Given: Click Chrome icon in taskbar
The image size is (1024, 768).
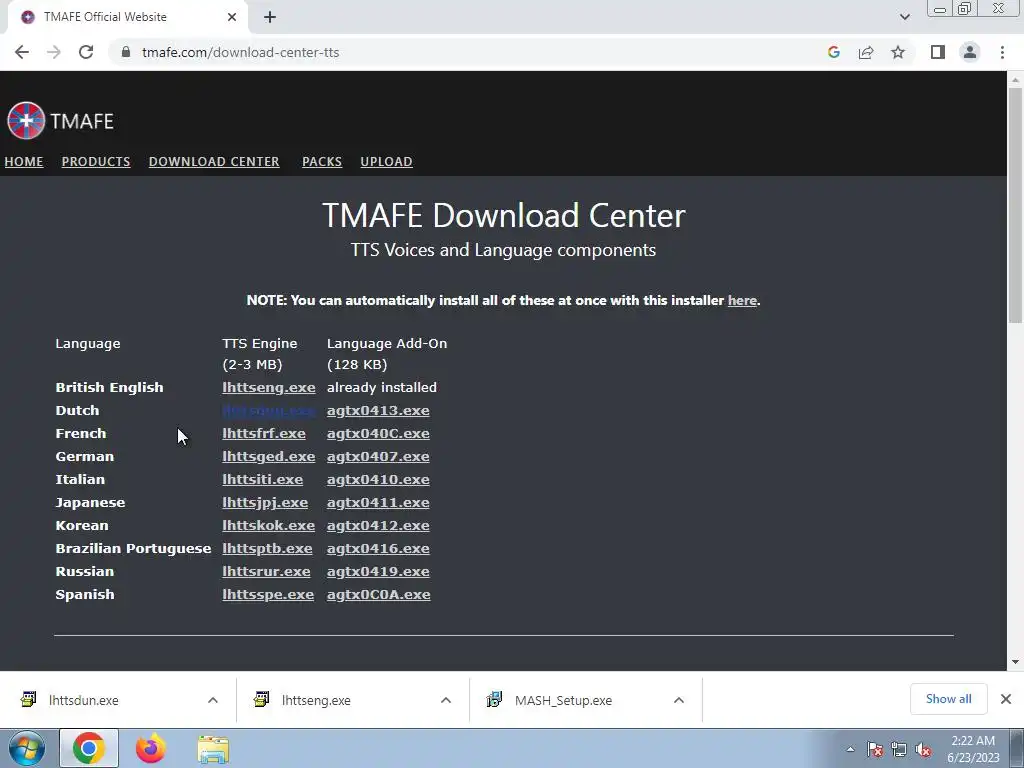Looking at the screenshot, I should 89,748.
